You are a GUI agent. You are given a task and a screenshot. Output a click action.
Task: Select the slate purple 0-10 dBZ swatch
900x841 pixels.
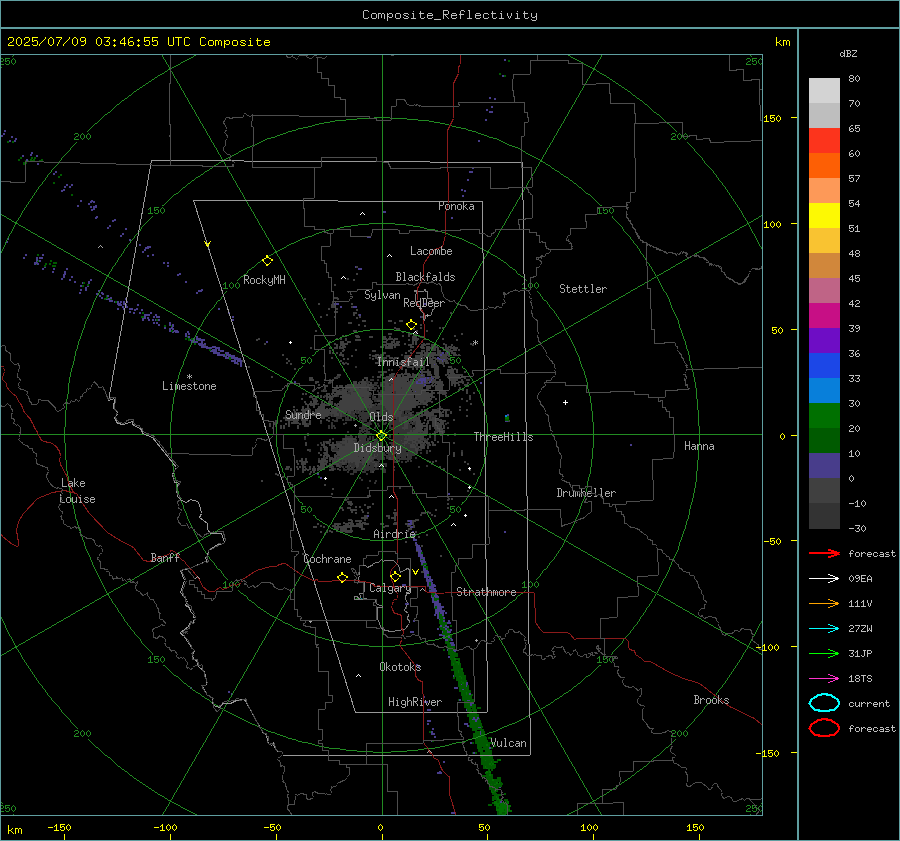824,466
